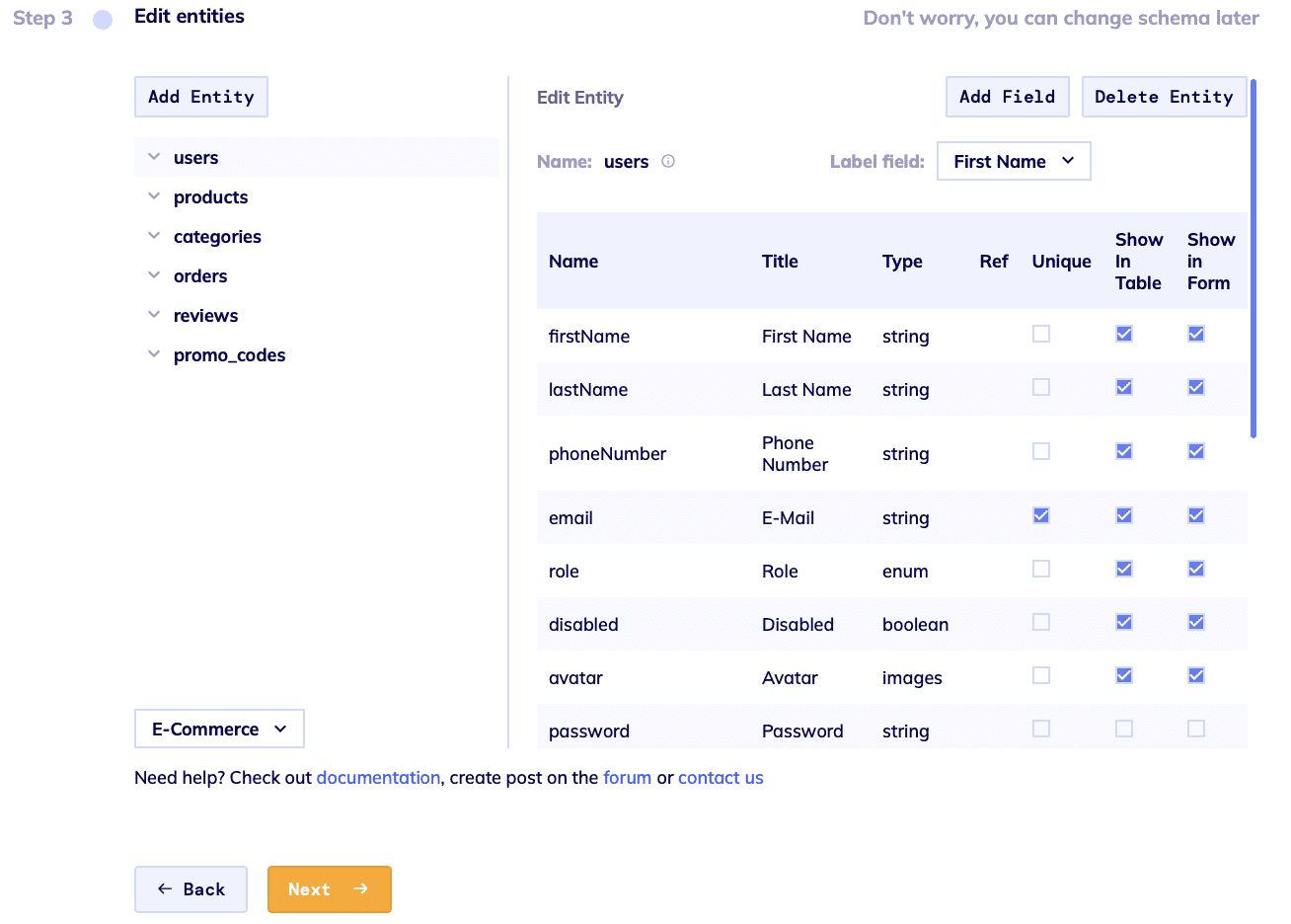
Task: Toggle Show In Table for role
Action: (1124, 569)
